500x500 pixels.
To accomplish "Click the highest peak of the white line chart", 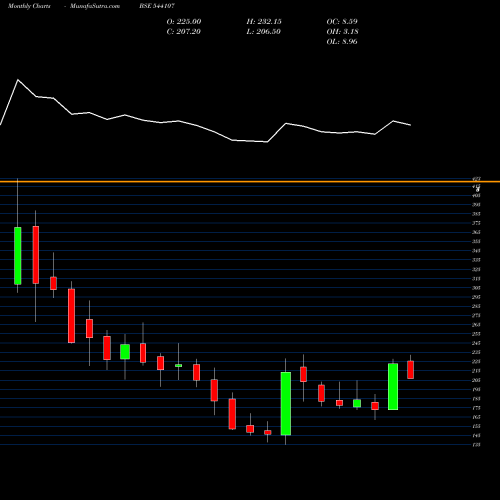I will coord(18,80).
